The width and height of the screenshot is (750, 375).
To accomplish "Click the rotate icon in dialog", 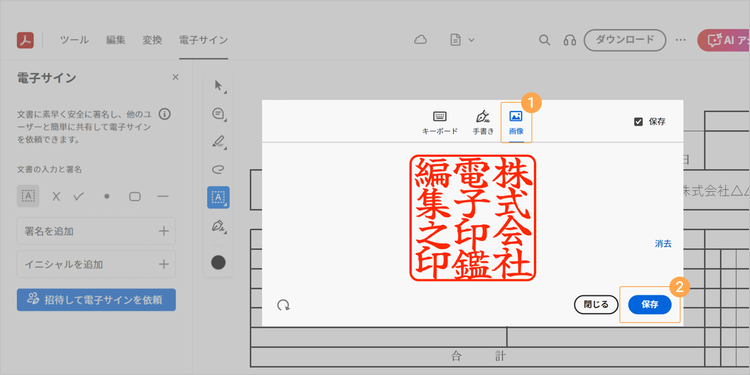I will [x=284, y=305].
